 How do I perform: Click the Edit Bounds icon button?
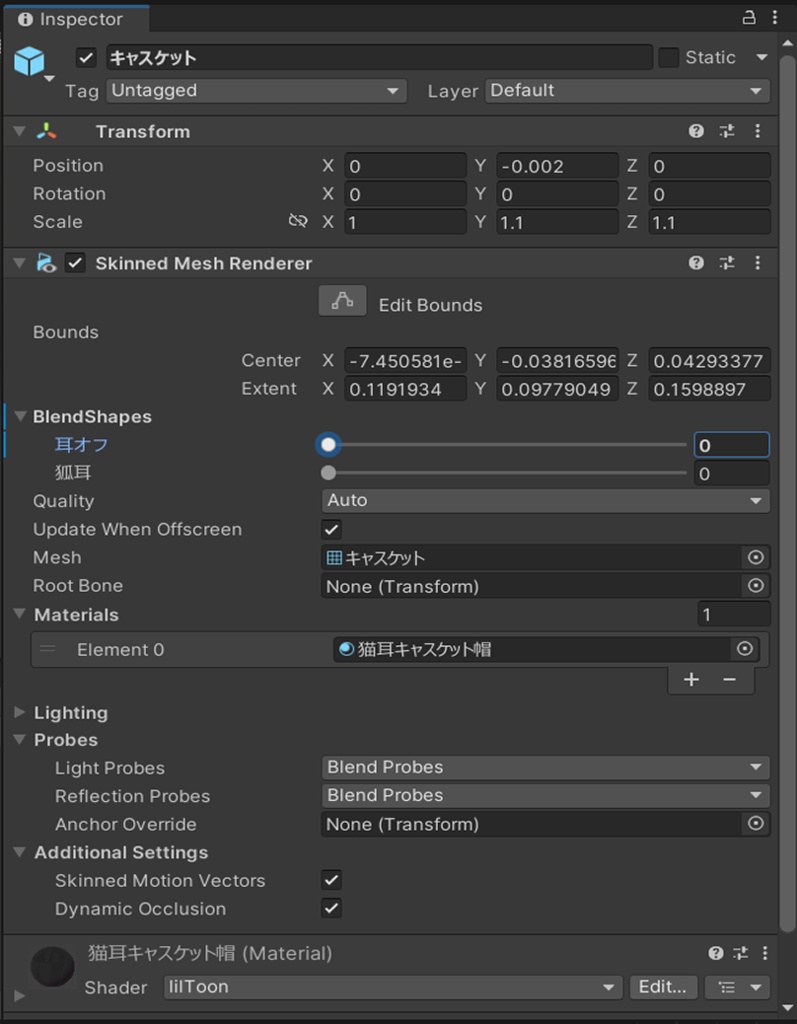point(342,302)
